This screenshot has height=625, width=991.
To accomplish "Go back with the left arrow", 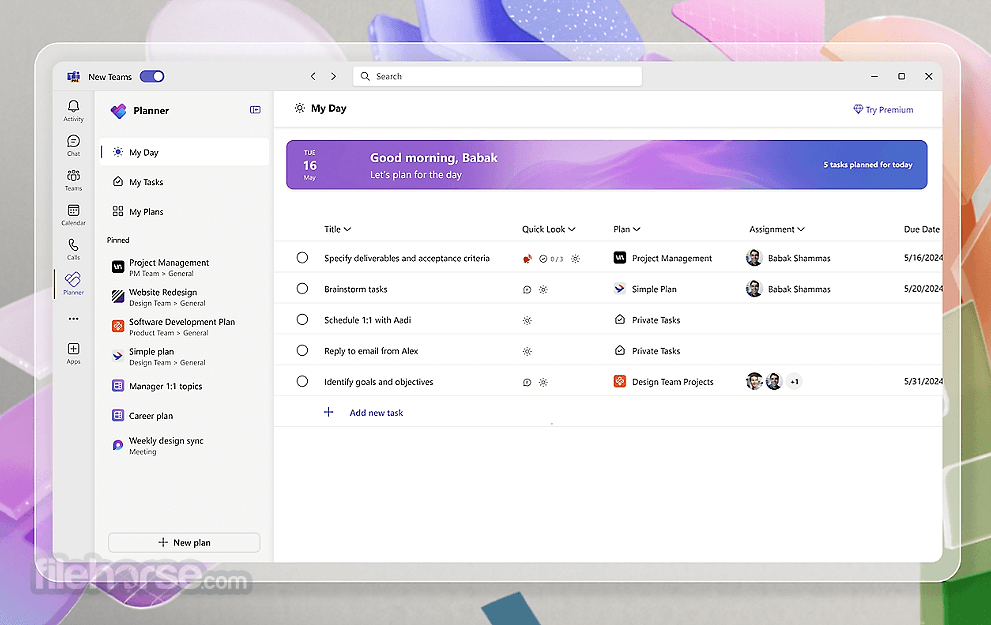I will (313, 76).
